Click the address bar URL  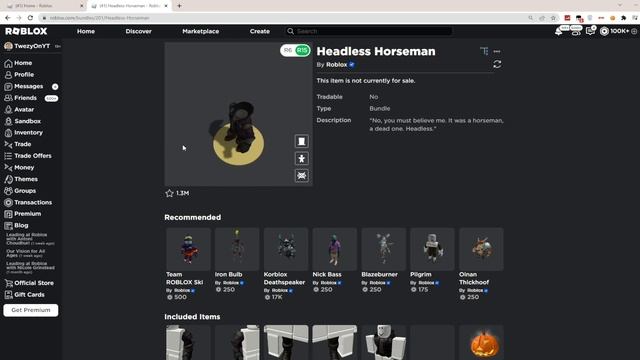(100, 18)
